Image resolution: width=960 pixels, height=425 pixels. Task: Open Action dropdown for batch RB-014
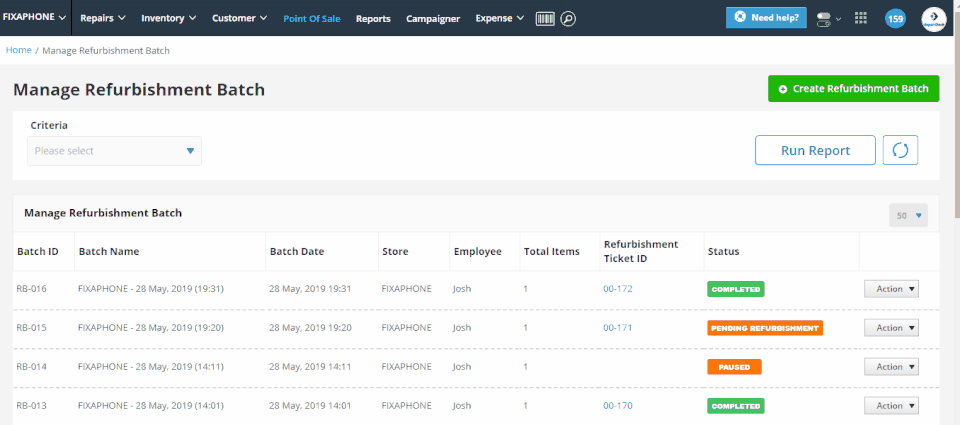click(x=890, y=367)
